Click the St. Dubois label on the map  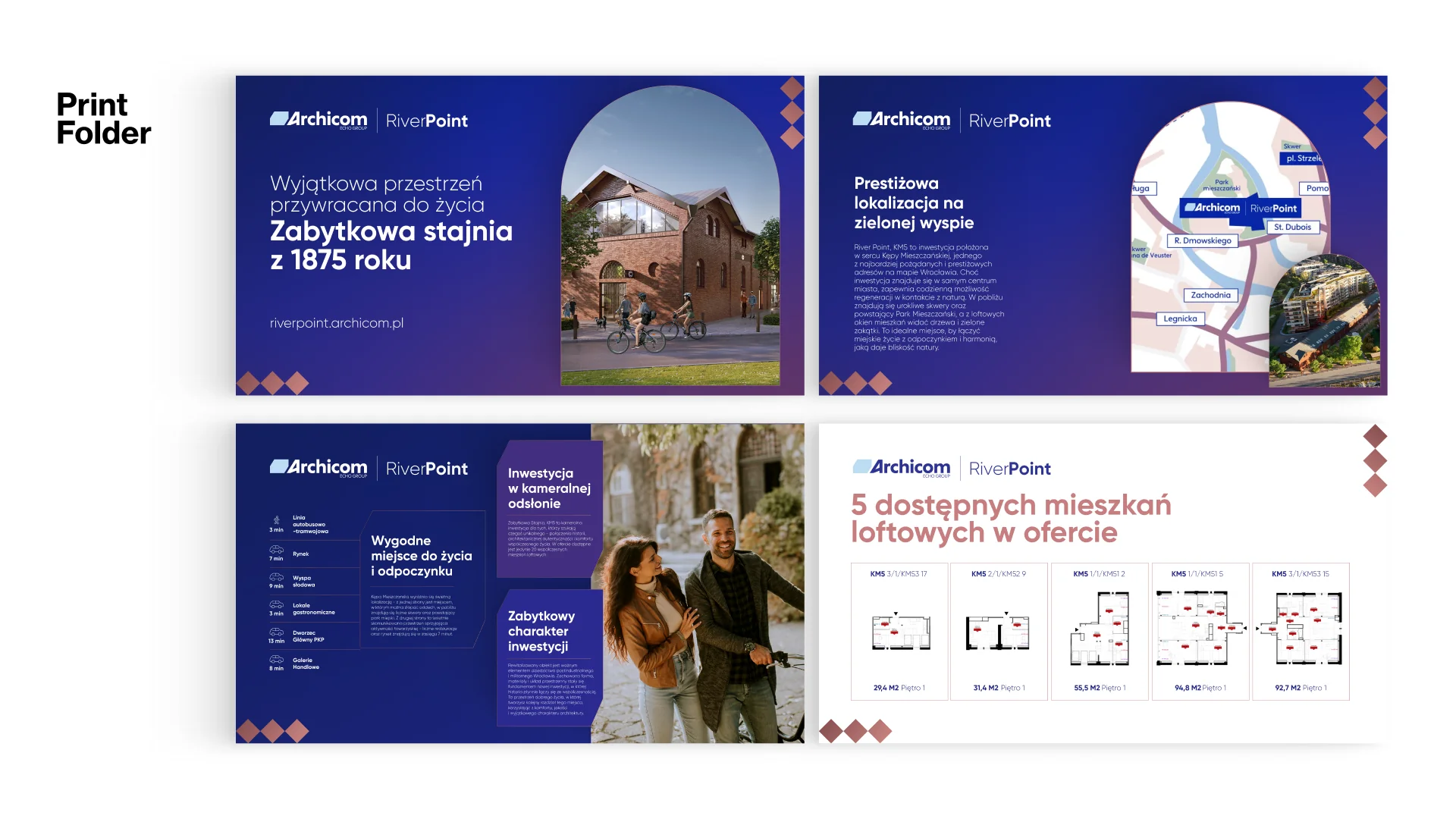(x=1292, y=227)
